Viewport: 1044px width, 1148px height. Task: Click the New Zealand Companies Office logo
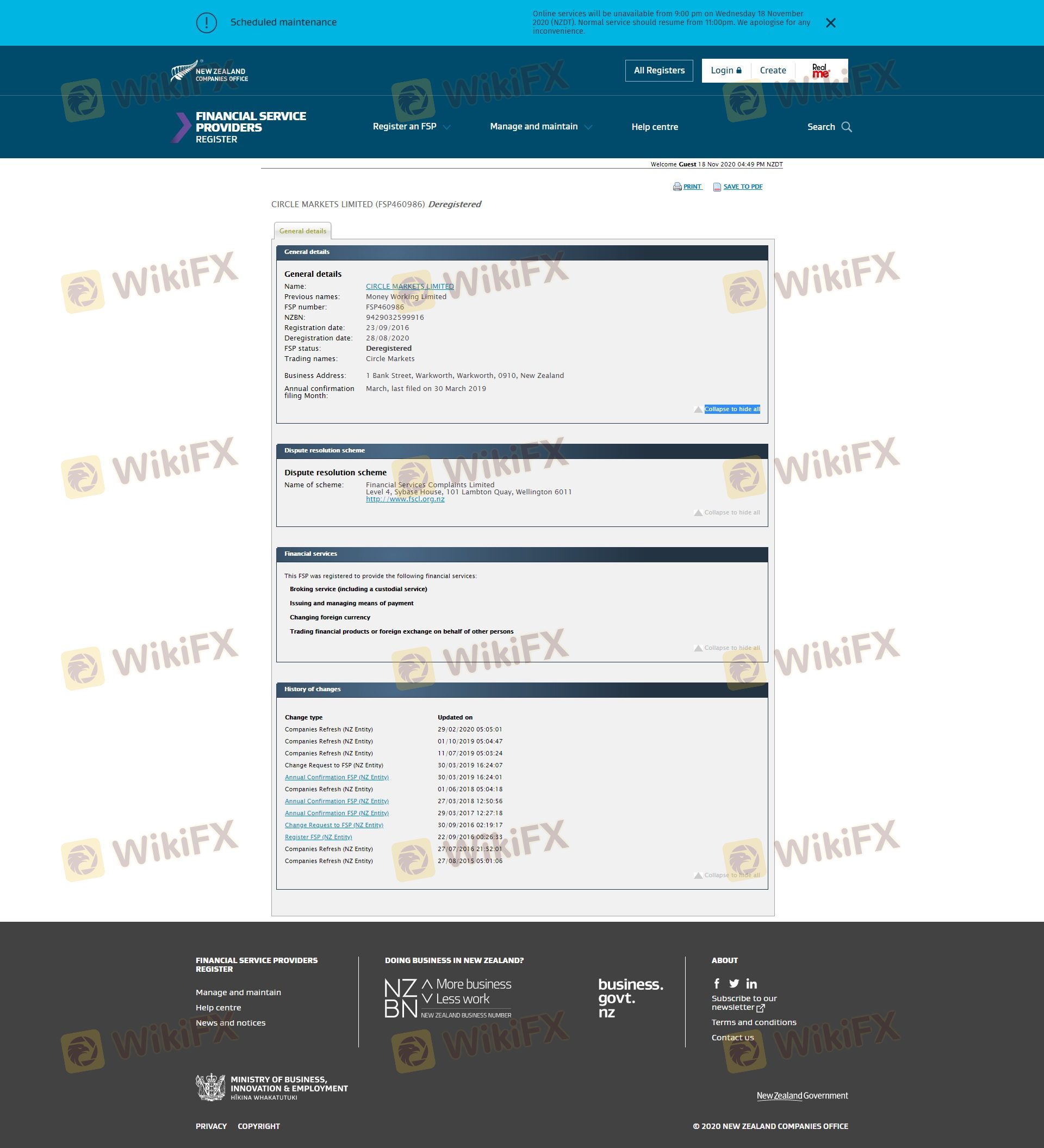tap(209, 72)
